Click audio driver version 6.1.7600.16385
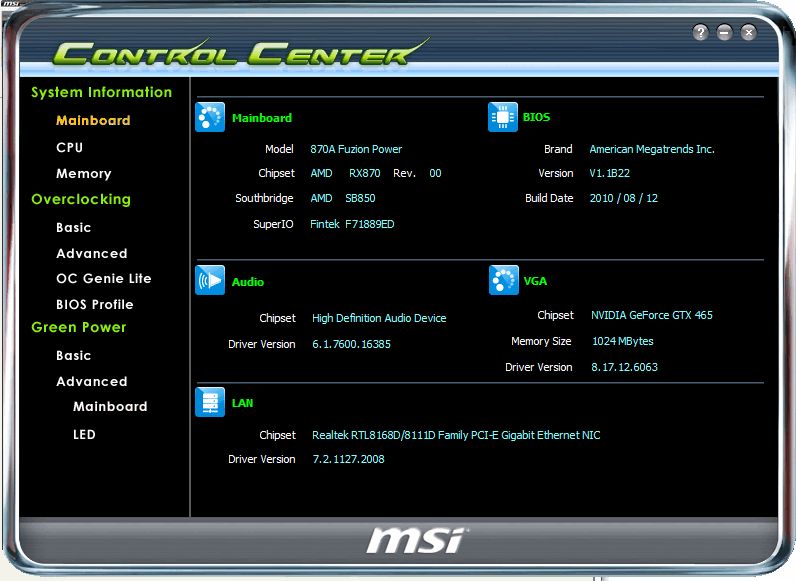 click(x=351, y=344)
